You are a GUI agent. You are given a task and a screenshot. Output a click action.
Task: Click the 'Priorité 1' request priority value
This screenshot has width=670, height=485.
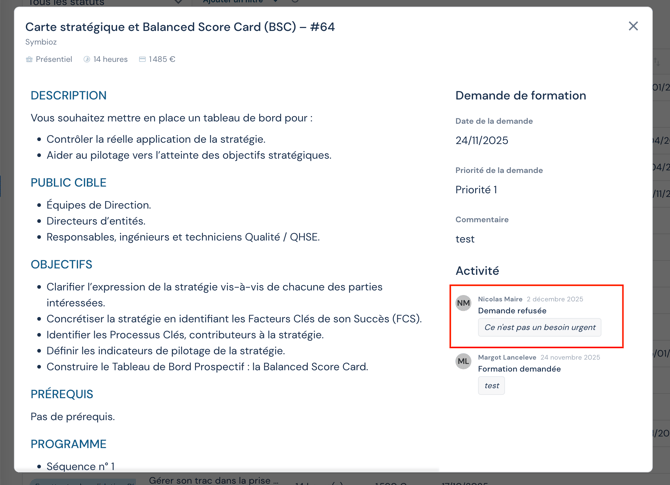476,190
